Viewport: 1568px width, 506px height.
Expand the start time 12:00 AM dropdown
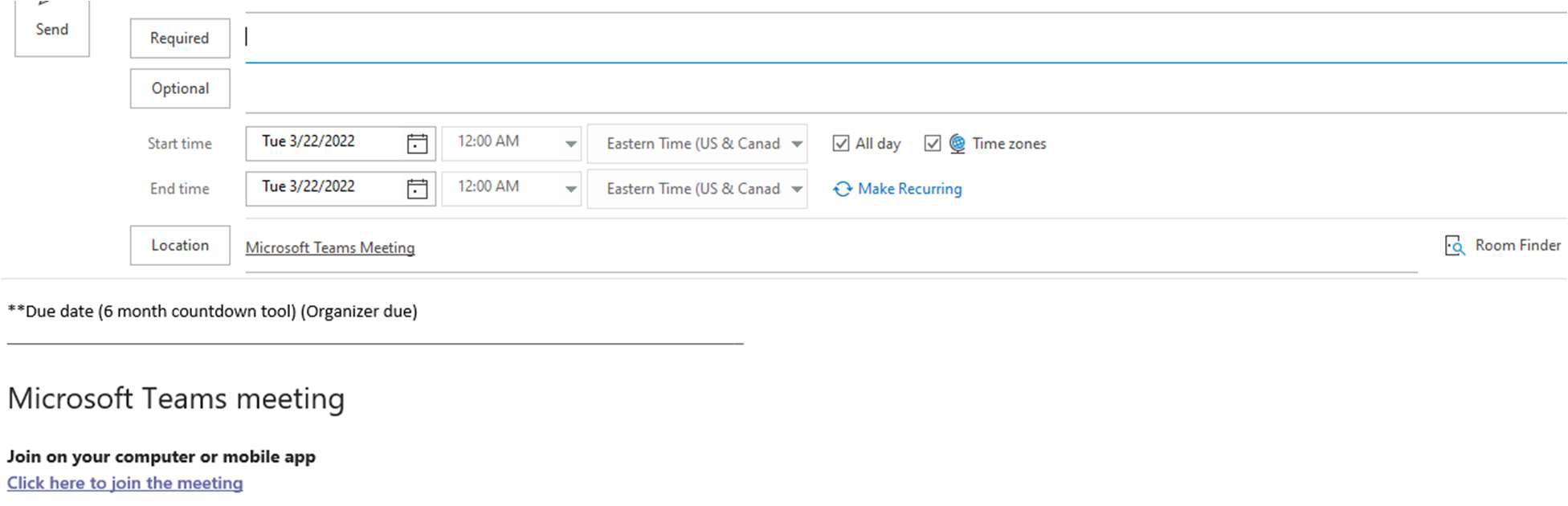[x=570, y=144]
